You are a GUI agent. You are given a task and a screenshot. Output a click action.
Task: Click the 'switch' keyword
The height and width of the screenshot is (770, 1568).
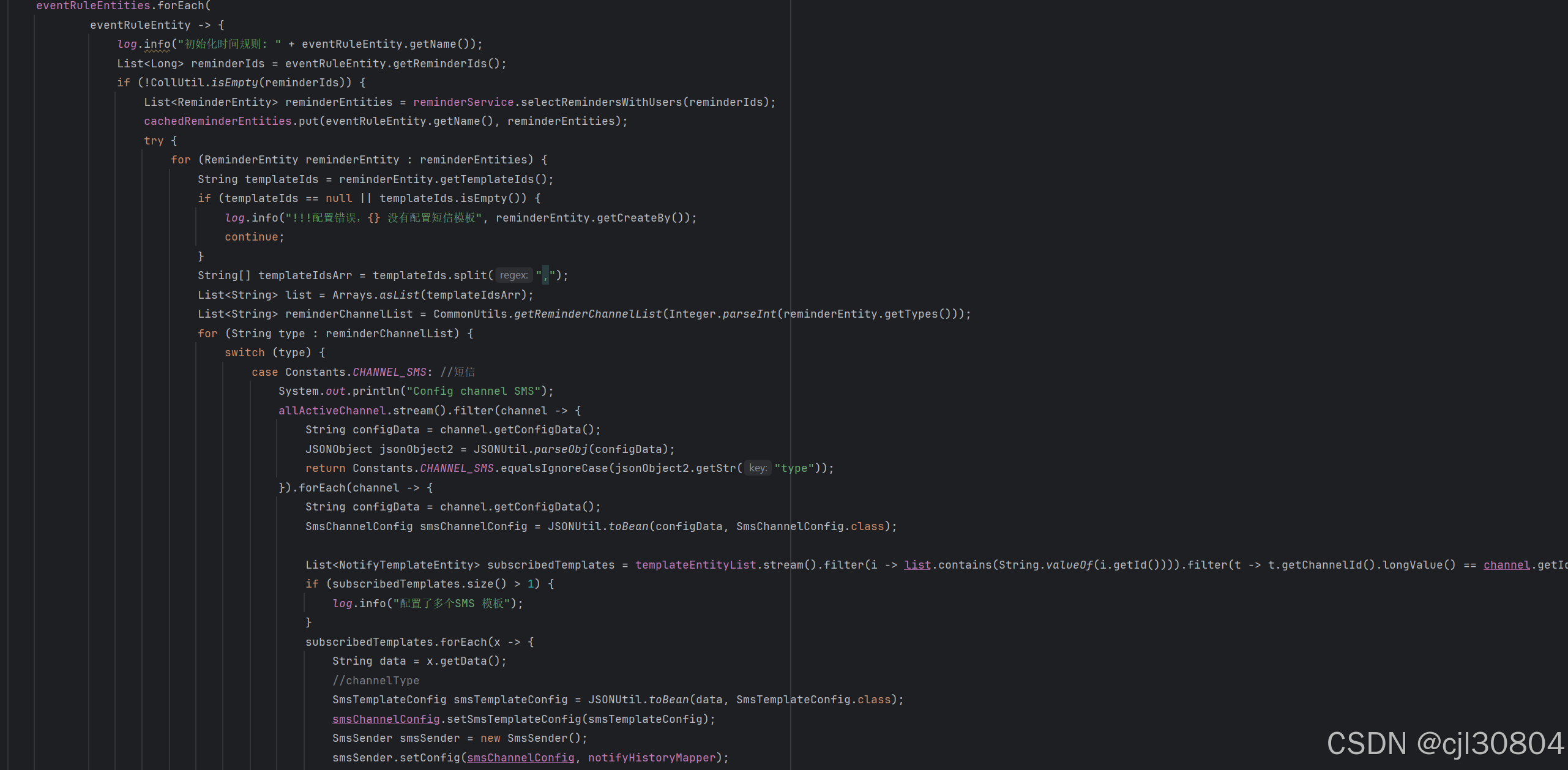244,353
